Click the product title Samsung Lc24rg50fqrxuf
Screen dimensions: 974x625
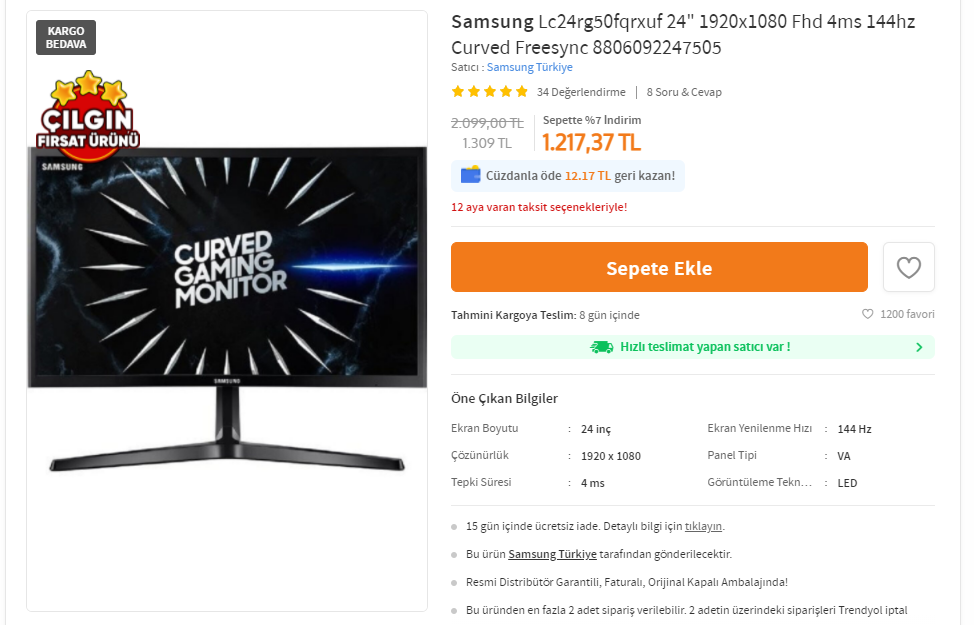683,34
